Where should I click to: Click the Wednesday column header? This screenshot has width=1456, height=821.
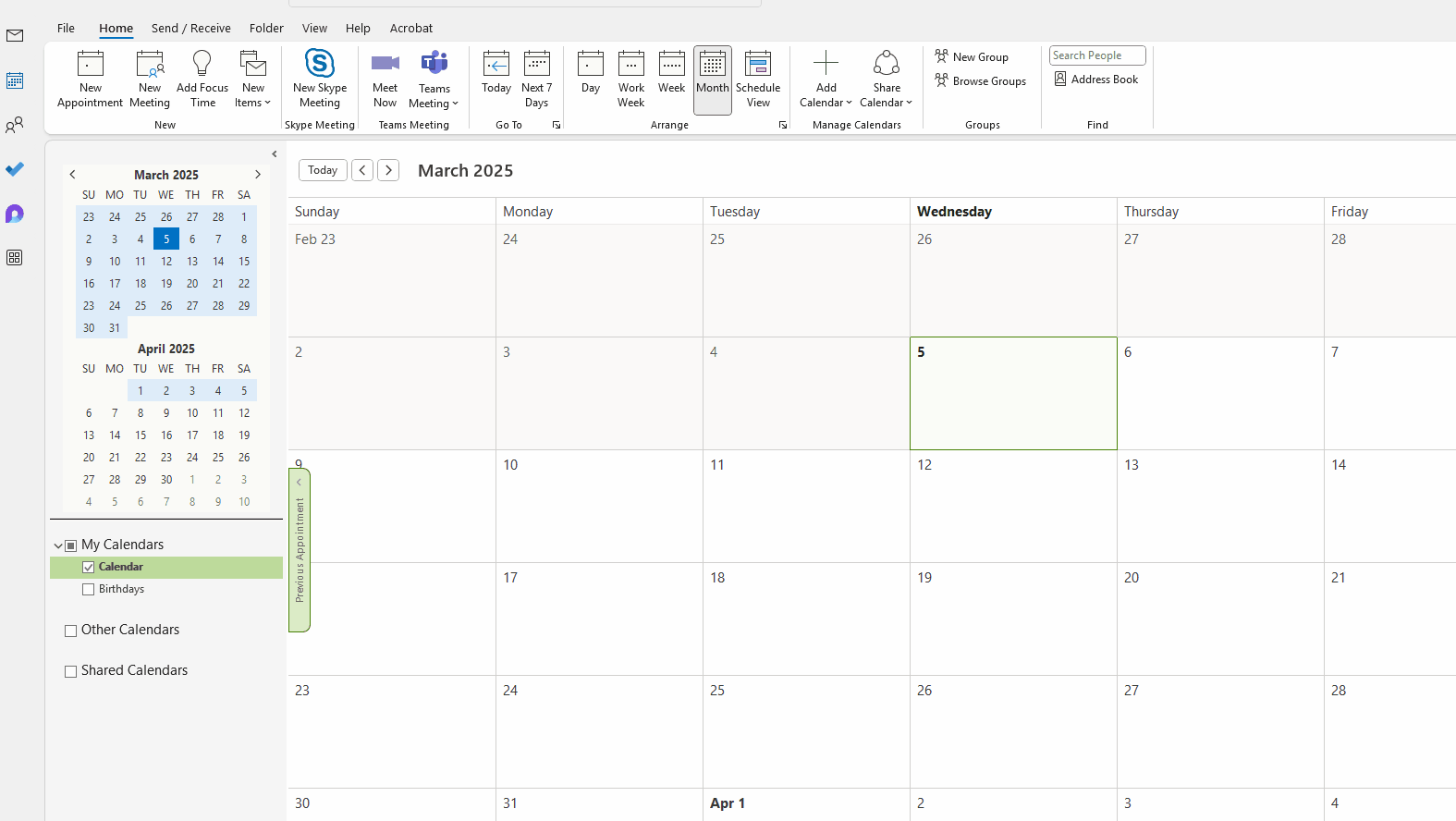[1013, 212]
